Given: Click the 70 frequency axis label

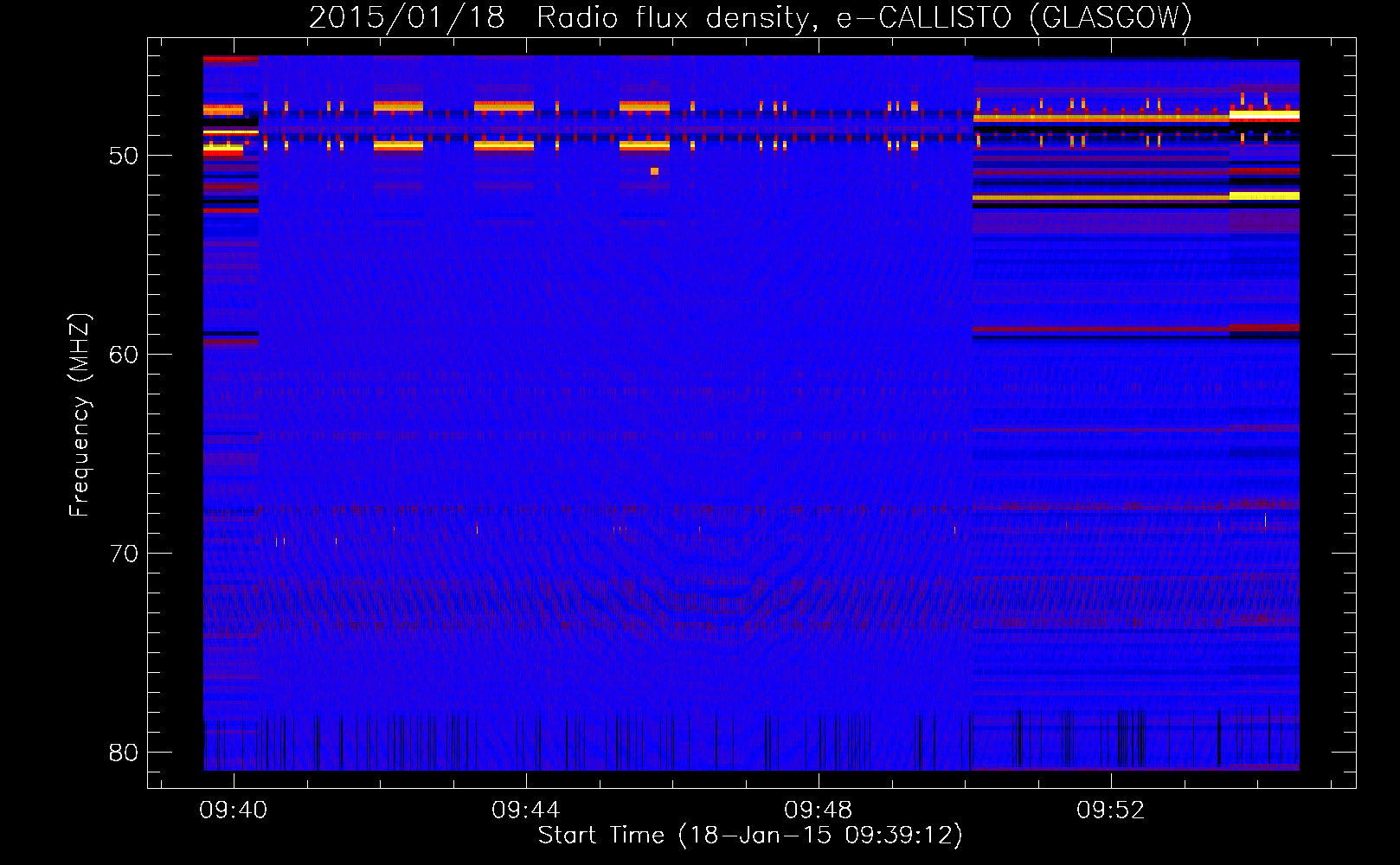Looking at the screenshot, I should coord(124,554).
